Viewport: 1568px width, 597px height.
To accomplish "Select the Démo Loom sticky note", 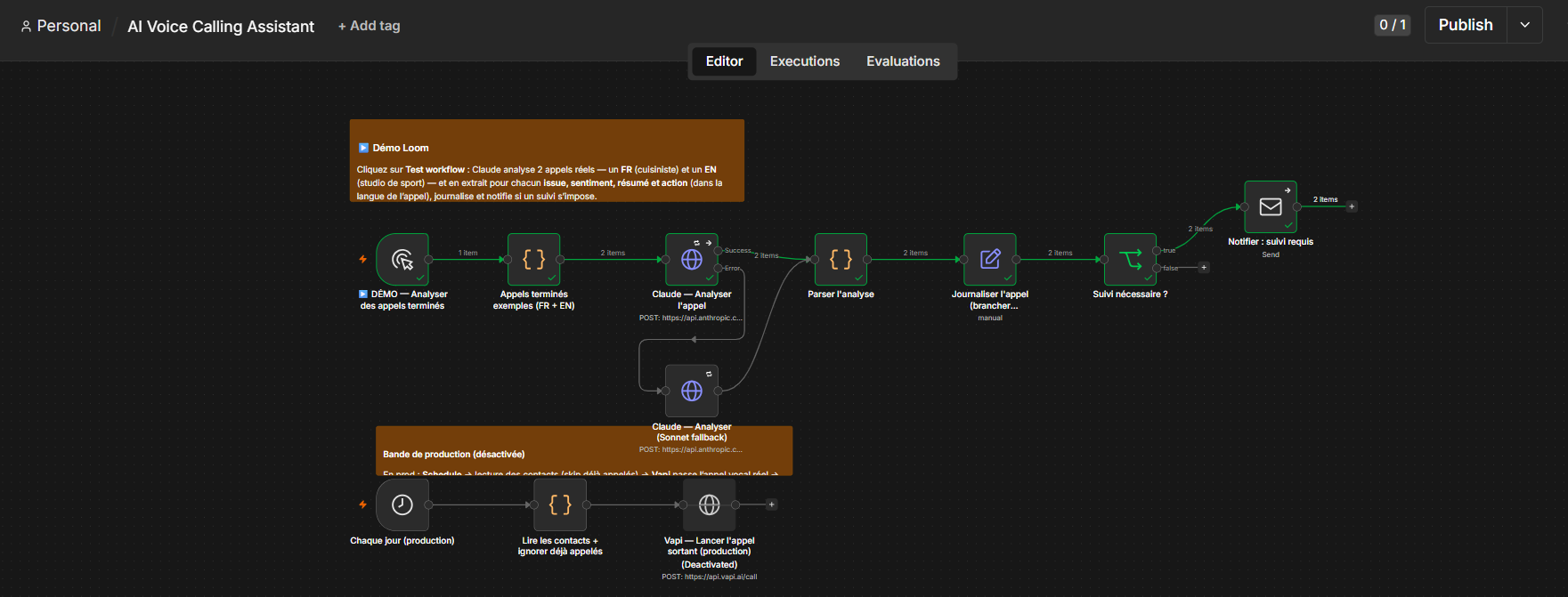I will click(x=547, y=160).
